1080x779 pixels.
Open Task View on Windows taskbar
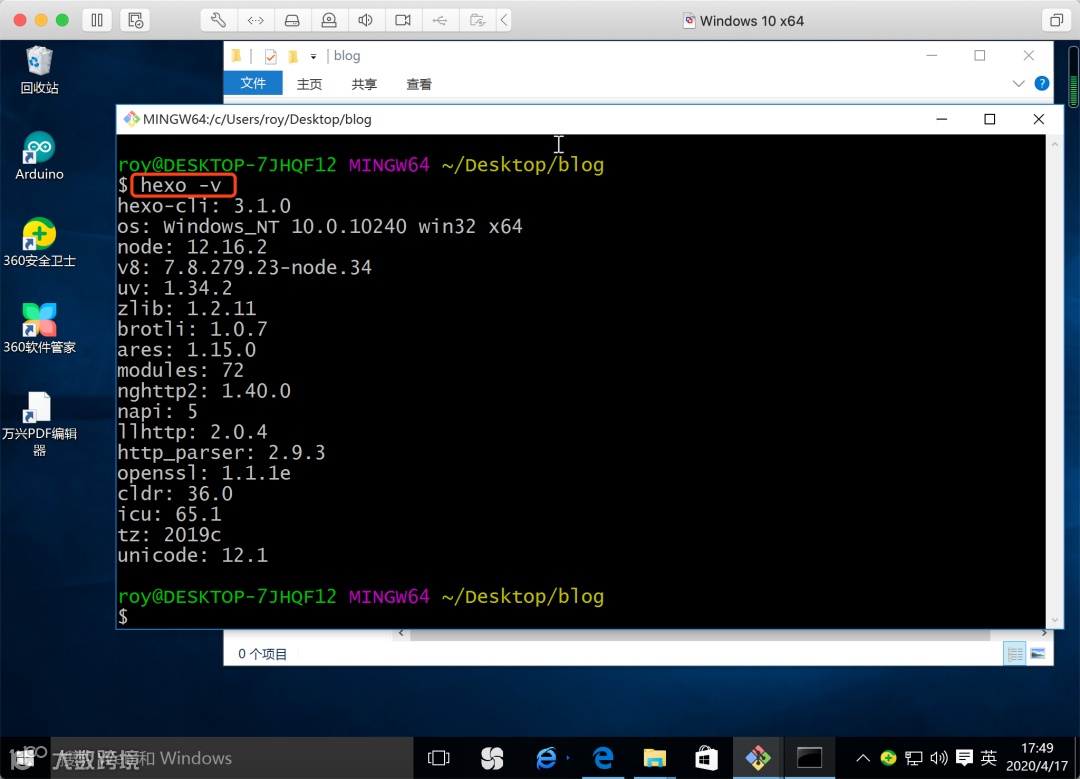439,758
